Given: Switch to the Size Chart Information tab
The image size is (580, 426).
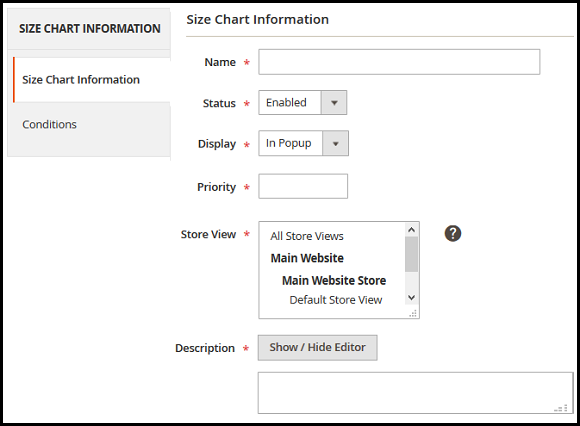Looking at the screenshot, I should pyautogui.click(x=92, y=80).
